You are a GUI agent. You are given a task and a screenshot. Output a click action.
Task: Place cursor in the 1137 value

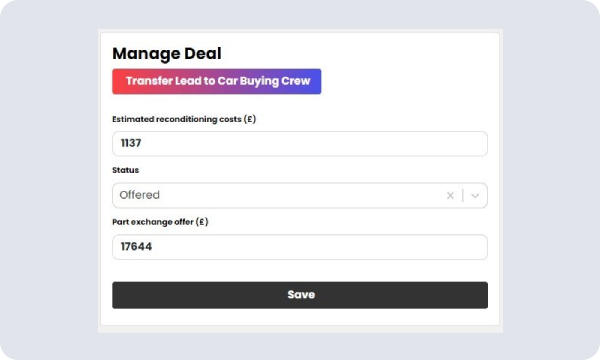coord(131,143)
